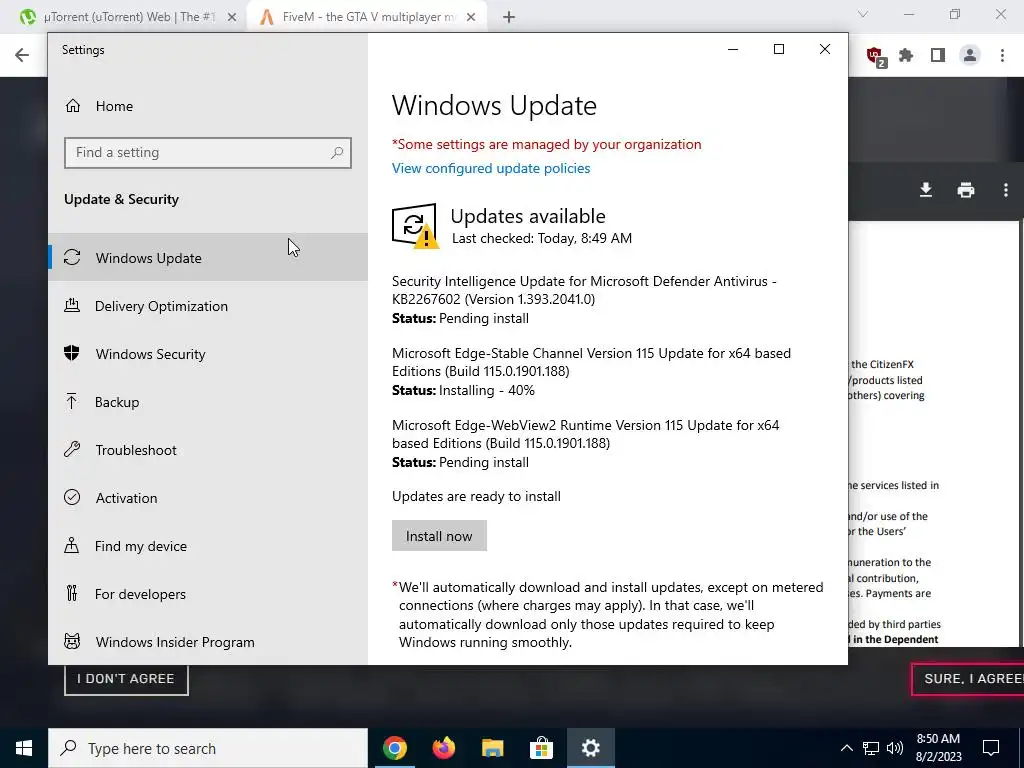This screenshot has height=768, width=1024.
Task: Click the network tray icon
Action: tap(871, 748)
